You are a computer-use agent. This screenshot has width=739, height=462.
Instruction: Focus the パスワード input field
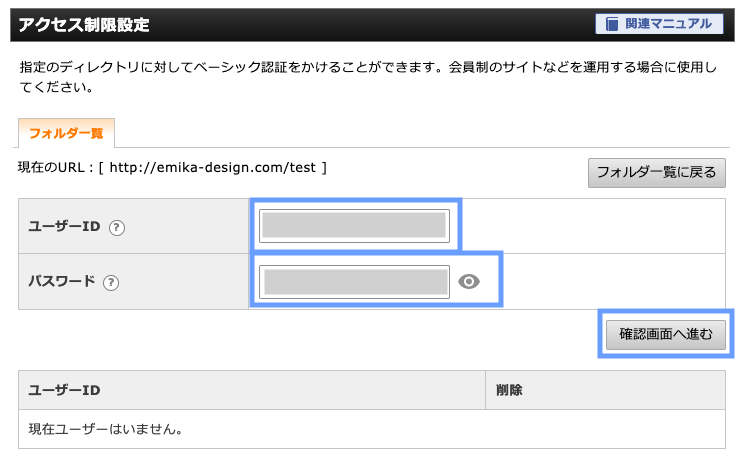354,282
